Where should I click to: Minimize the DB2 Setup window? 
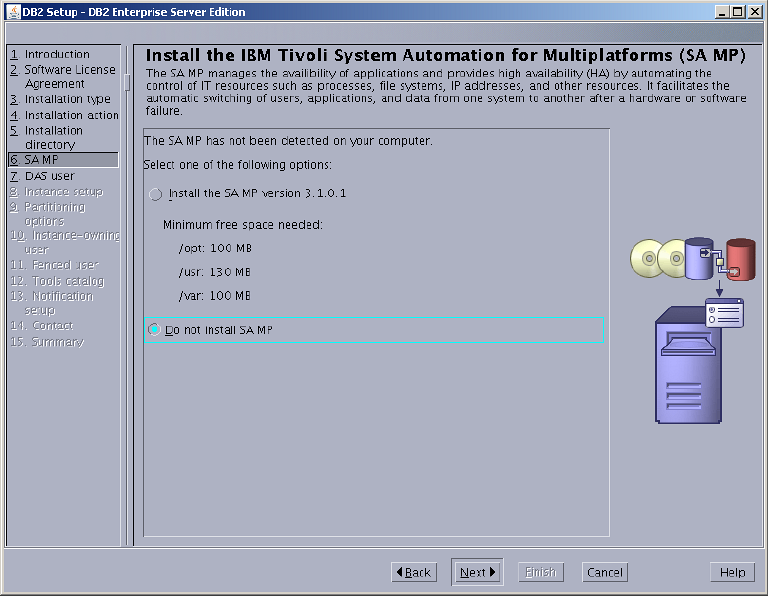721,12
